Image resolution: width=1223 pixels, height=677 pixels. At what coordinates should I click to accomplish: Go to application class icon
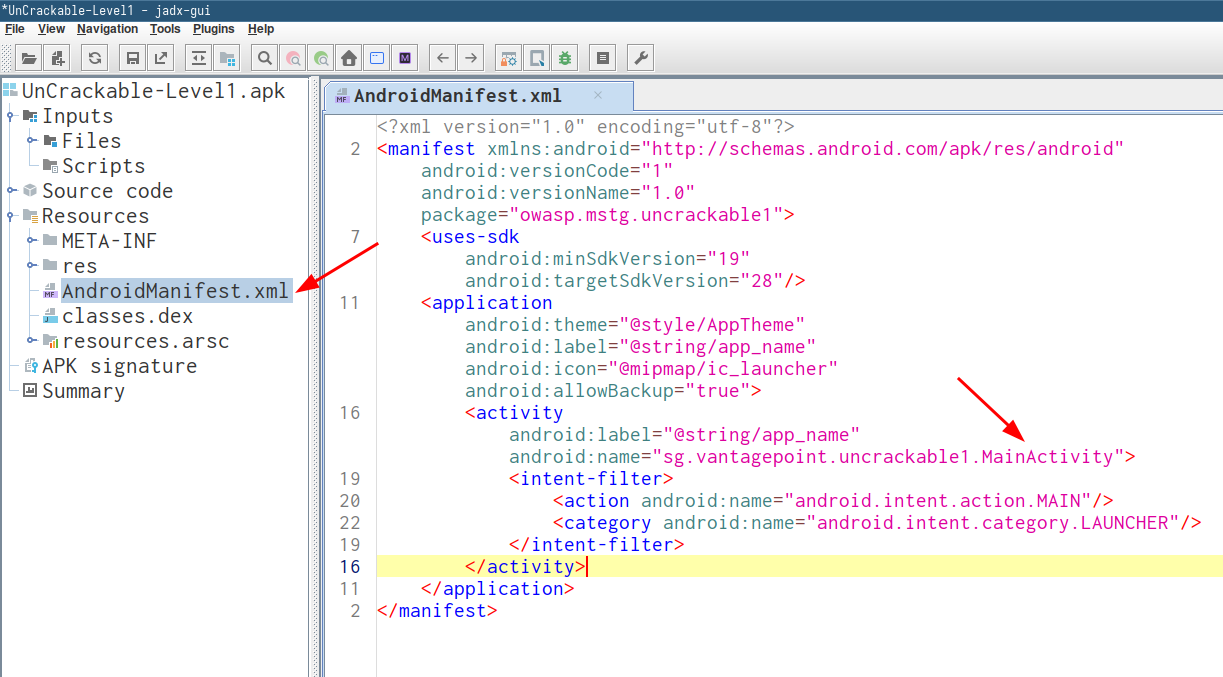tap(377, 57)
